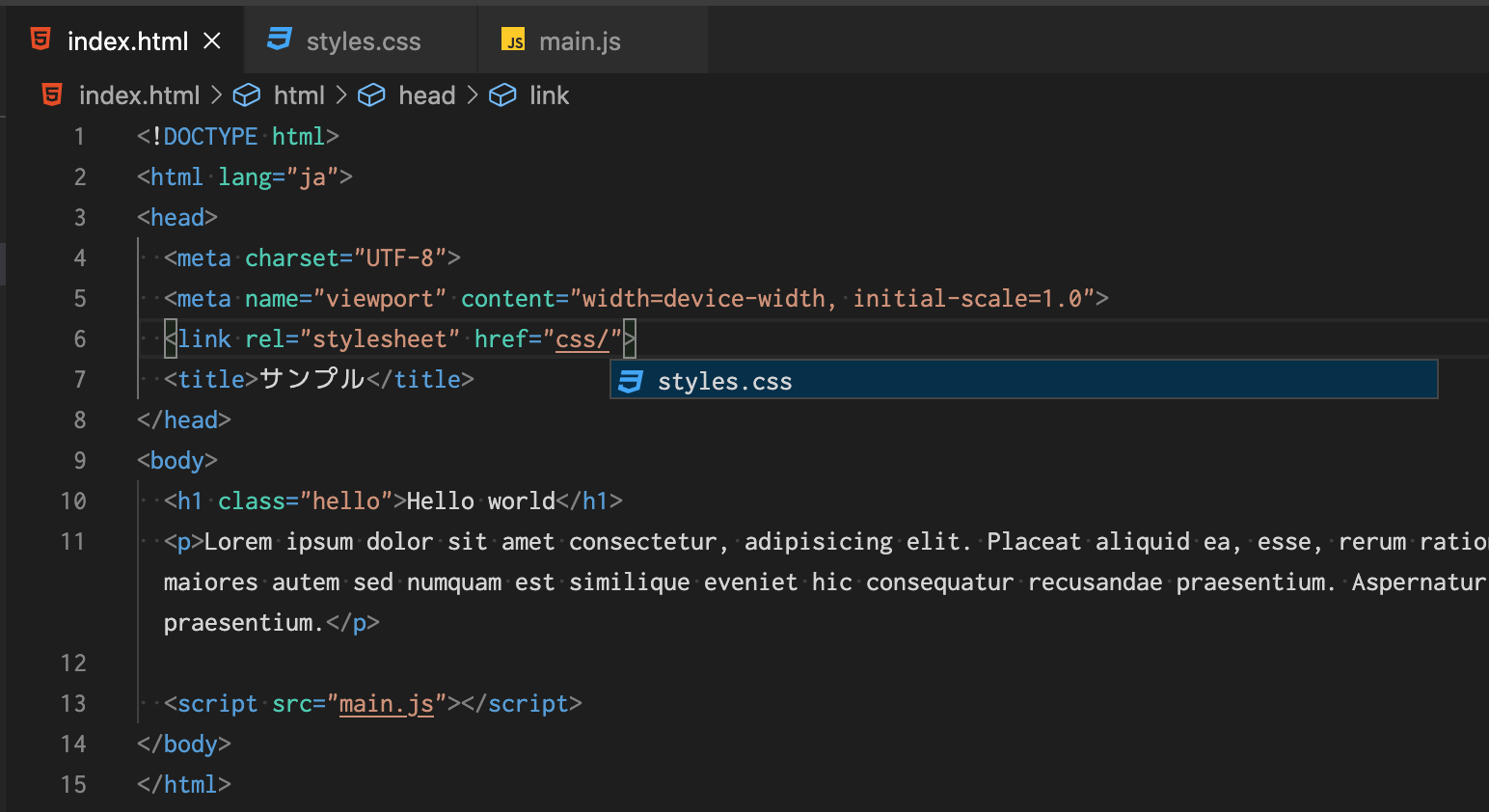Click the lang="ja" attribute text
The image size is (1489, 812).
point(279,177)
